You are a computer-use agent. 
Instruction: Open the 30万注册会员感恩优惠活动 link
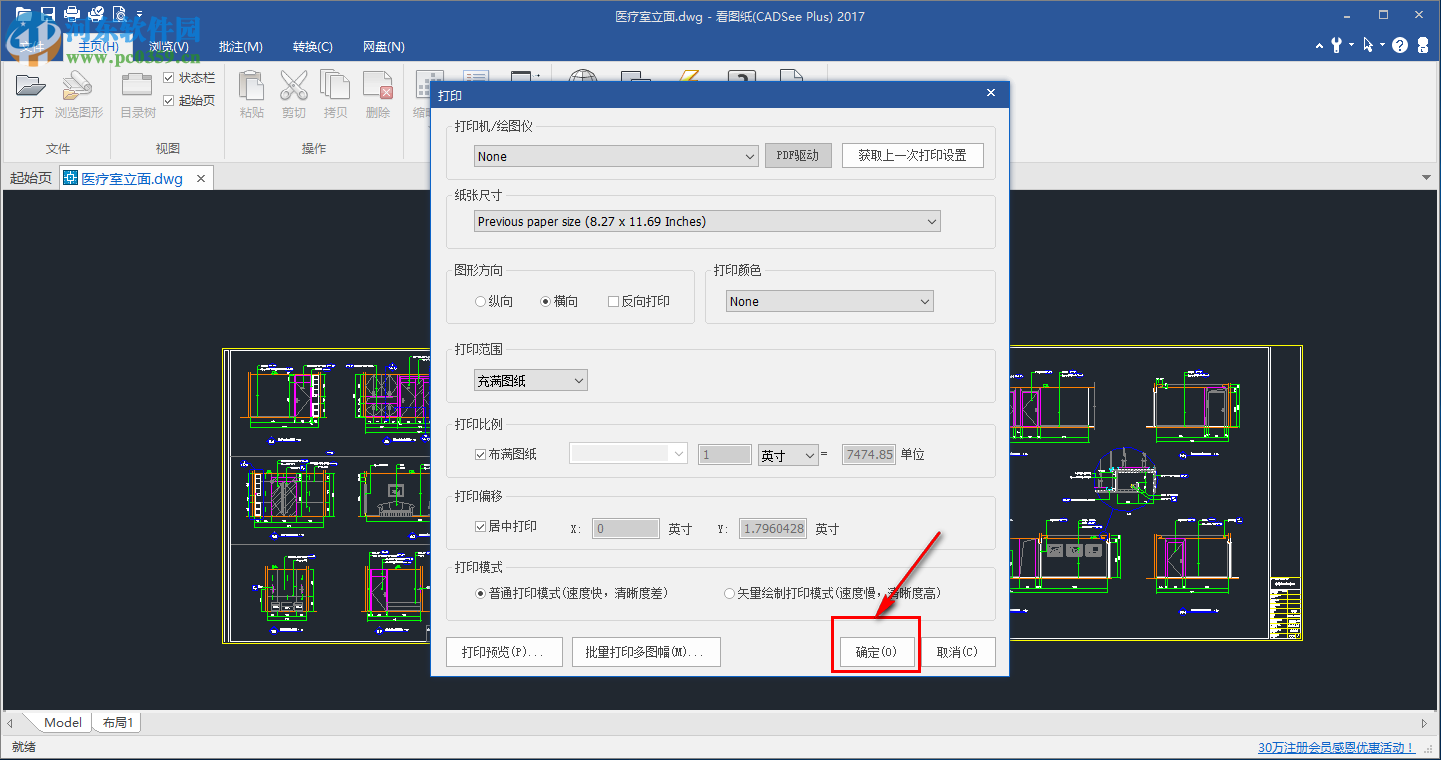pos(1336,747)
